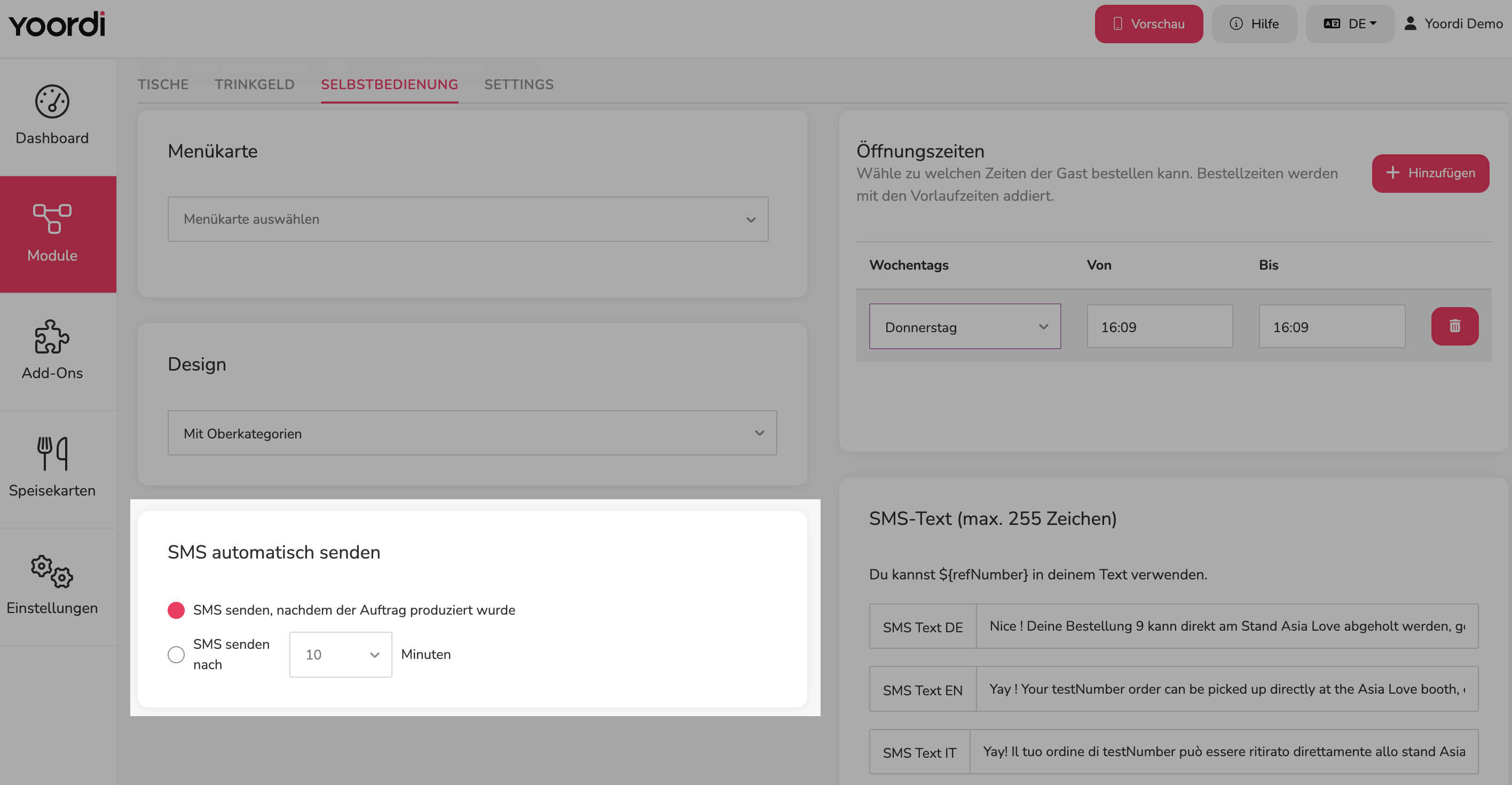
Task: Click the trash icon for Donnerstag row
Action: click(1454, 326)
